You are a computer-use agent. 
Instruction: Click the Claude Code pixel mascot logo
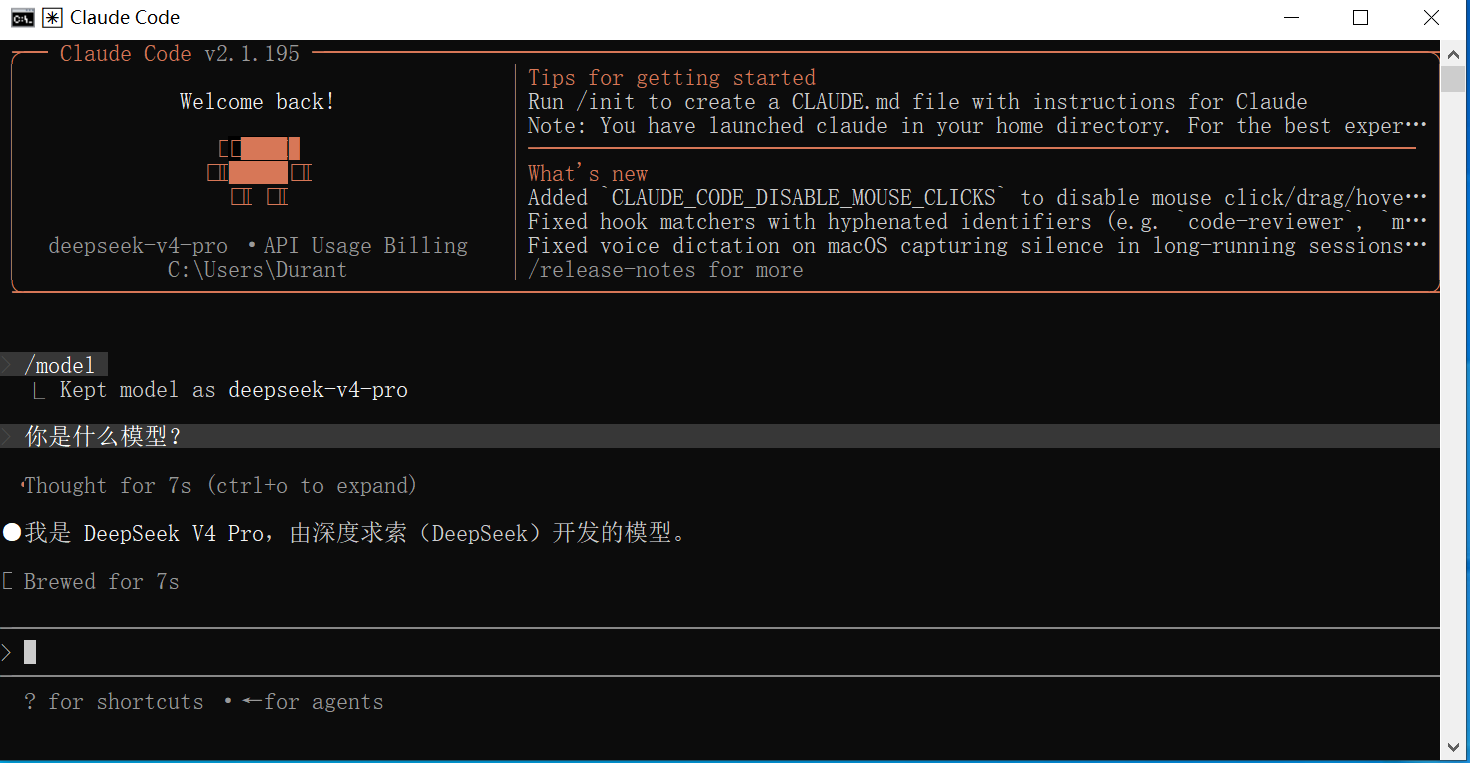tap(260, 172)
